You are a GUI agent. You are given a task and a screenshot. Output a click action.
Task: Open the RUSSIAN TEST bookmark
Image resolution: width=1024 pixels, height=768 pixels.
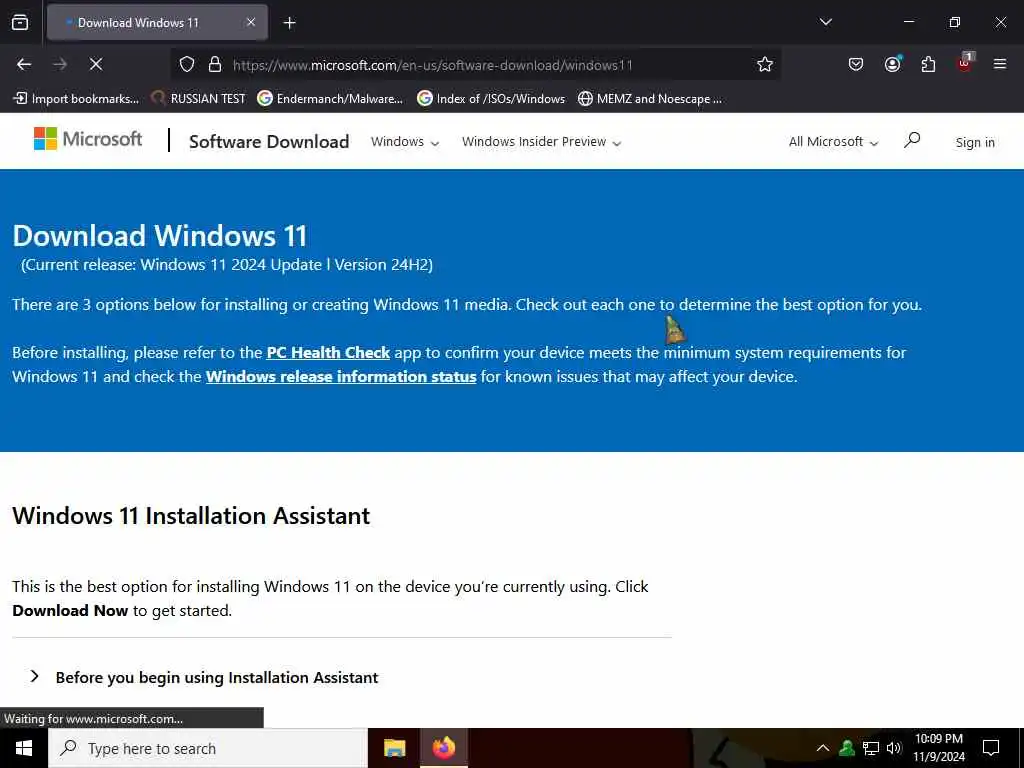tap(199, 99)
